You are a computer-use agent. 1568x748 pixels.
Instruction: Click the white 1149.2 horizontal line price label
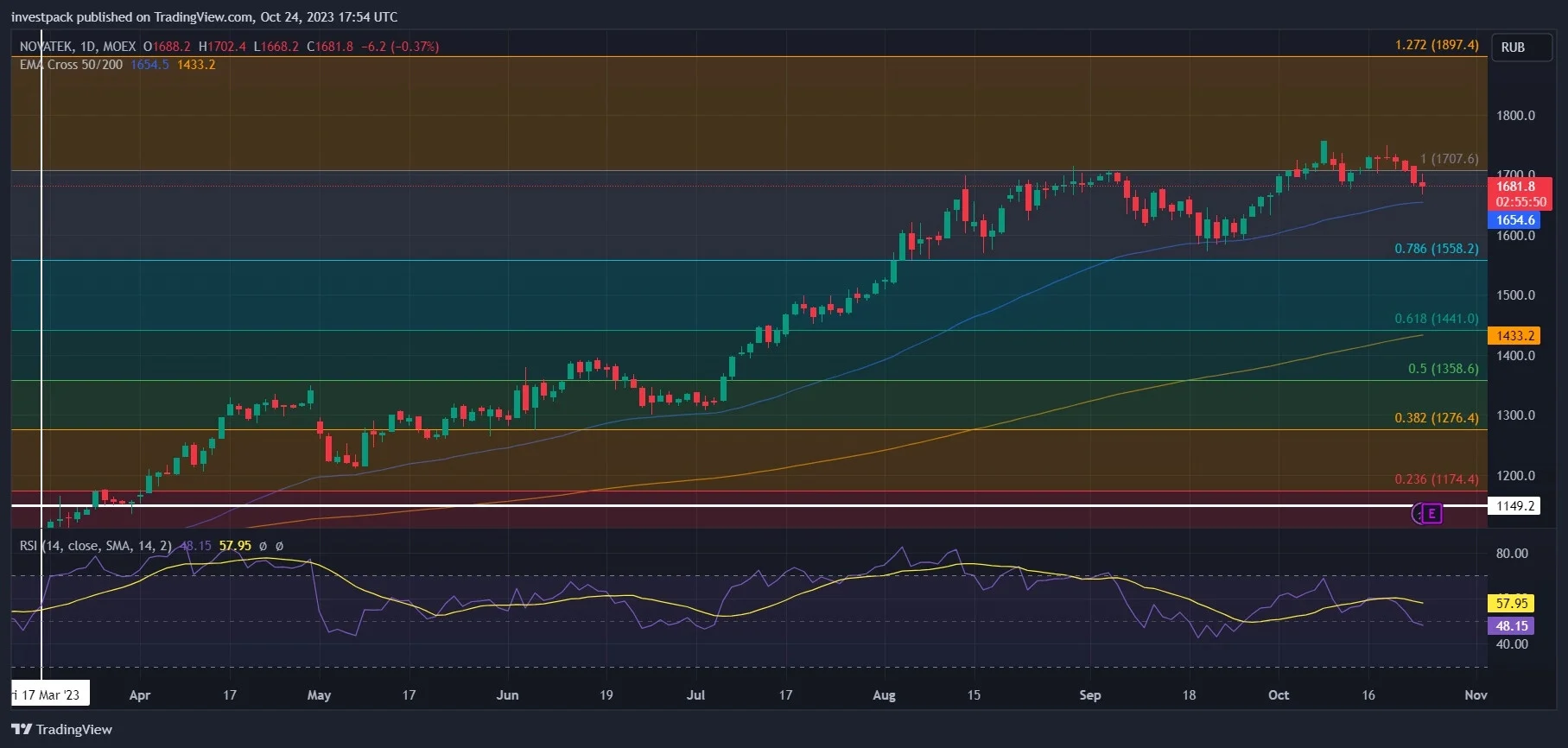coord(1514,506)
